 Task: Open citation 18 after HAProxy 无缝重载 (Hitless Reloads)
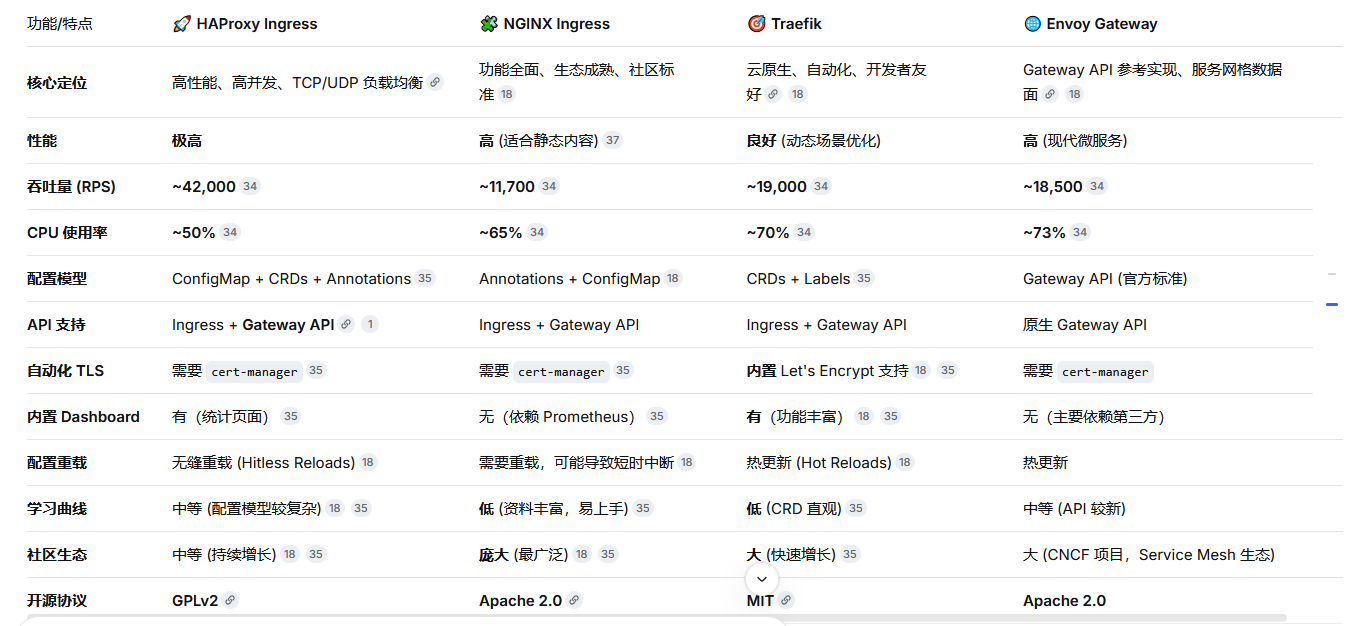coord(368,463)
